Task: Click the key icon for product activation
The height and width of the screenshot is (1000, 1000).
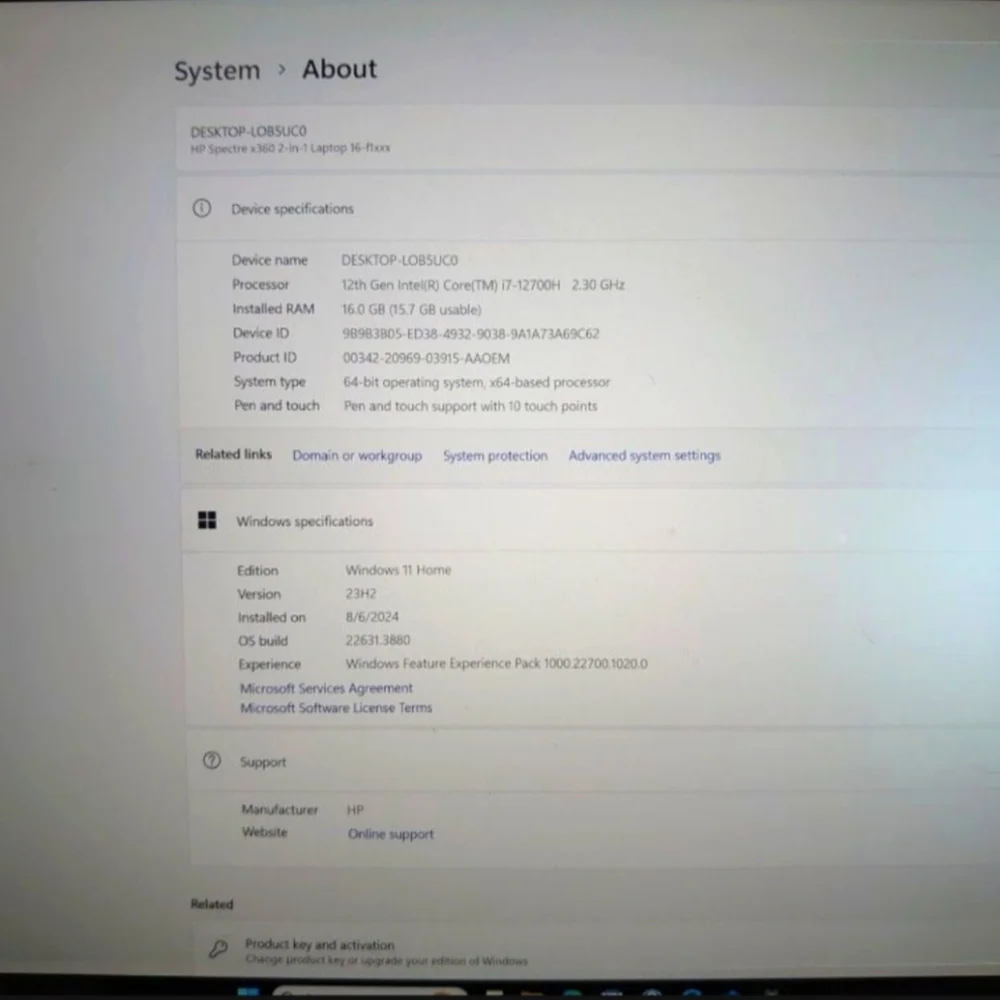Action: point(218,950)
